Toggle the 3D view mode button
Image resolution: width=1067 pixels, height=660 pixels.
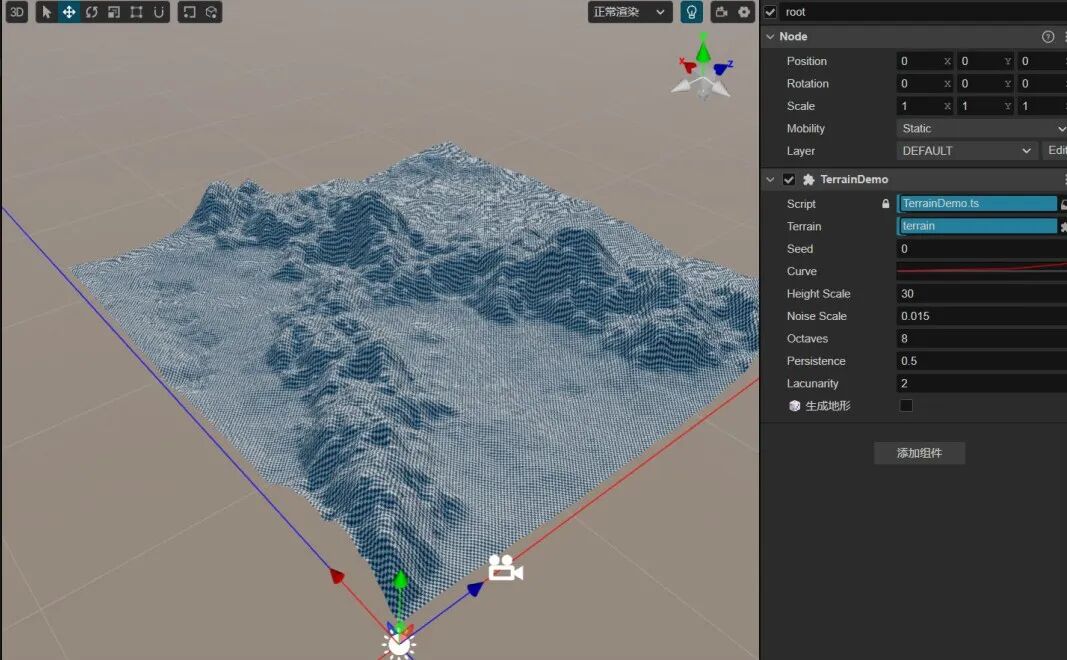pos(17,12)
